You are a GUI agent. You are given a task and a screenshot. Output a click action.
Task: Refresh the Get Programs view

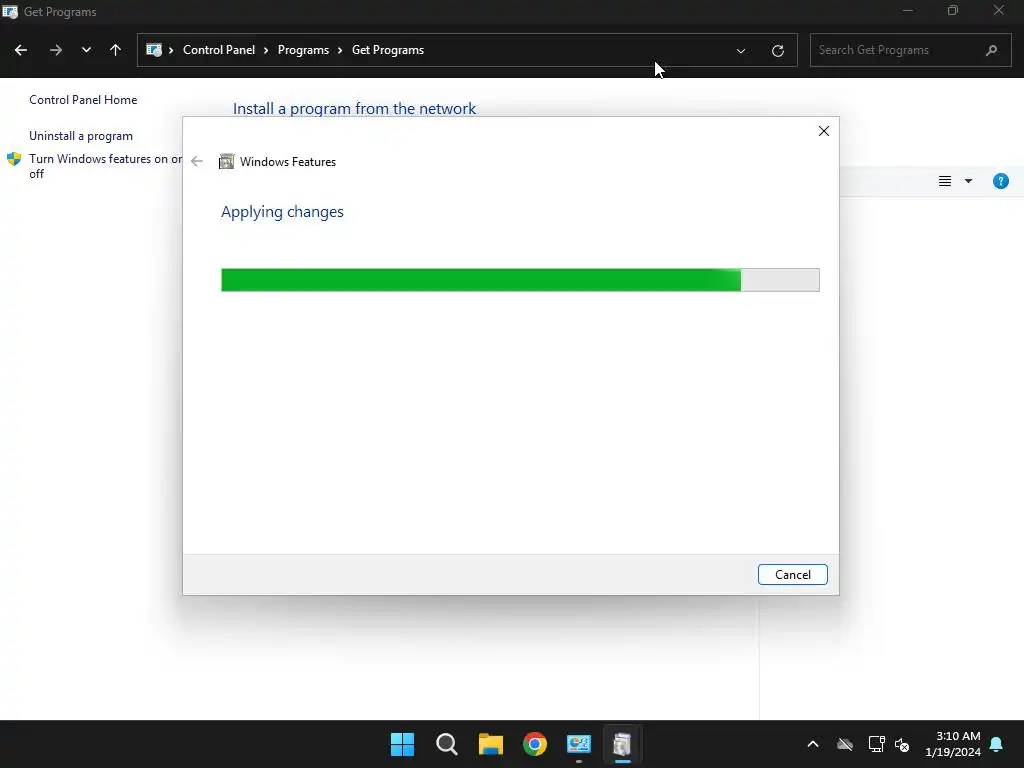pyautogui.click(x=777, y=51)
